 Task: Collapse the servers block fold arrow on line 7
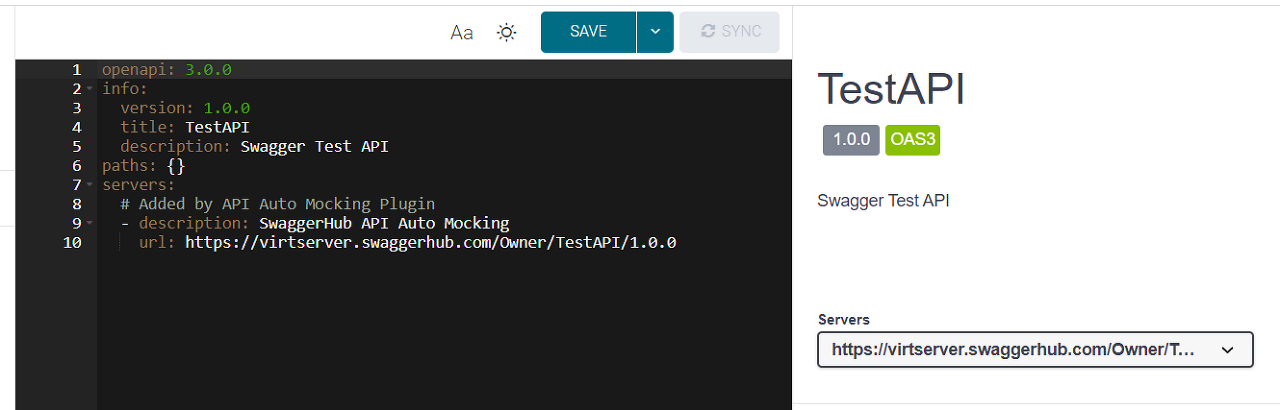[90, 185]
